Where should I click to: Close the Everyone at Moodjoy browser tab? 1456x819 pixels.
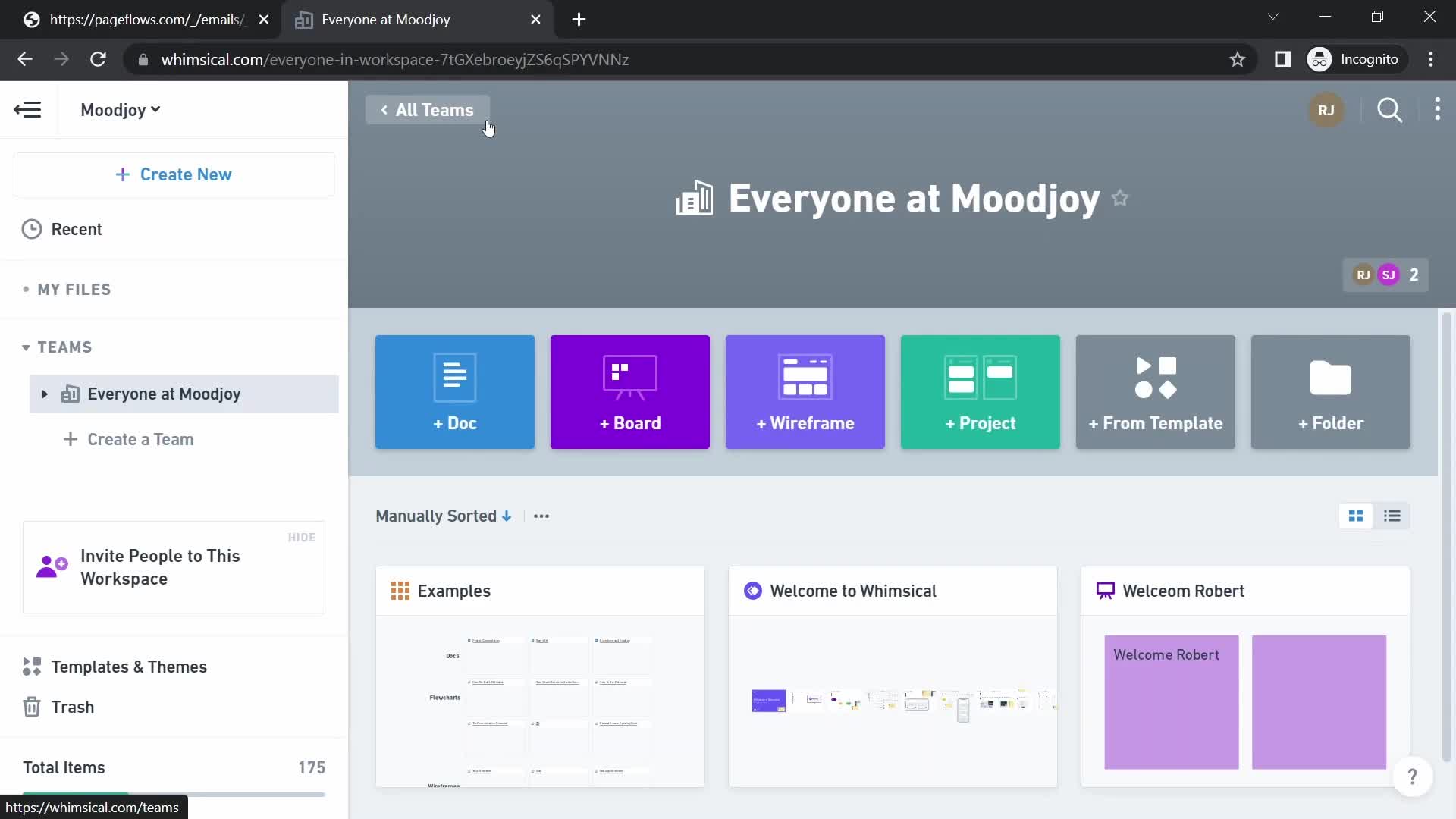coord(535,20)
